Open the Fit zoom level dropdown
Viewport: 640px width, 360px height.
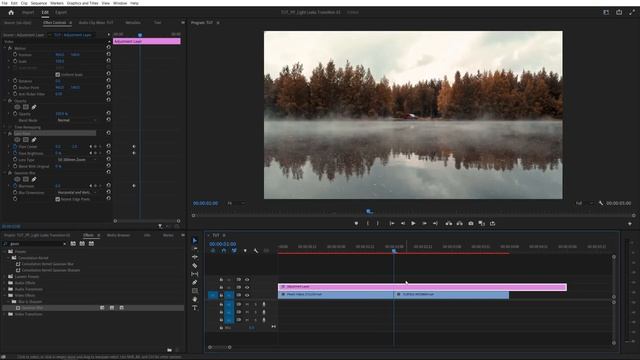click(x=236, y=203)
